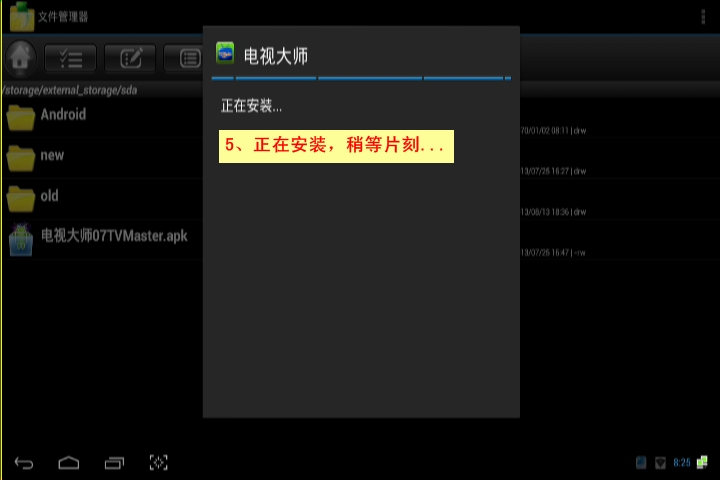Go to the Home folder icon

click(x=20, y=58)
